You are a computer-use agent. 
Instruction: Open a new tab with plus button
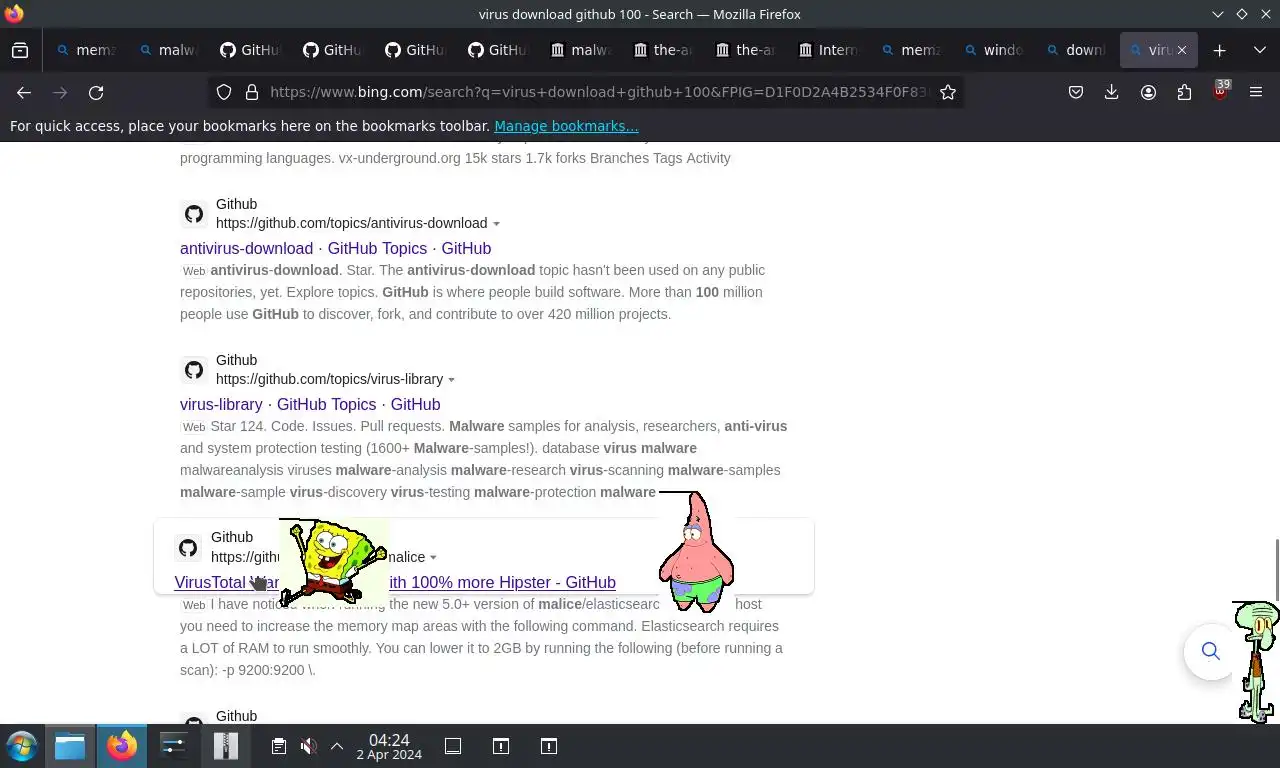(1219, 50)
